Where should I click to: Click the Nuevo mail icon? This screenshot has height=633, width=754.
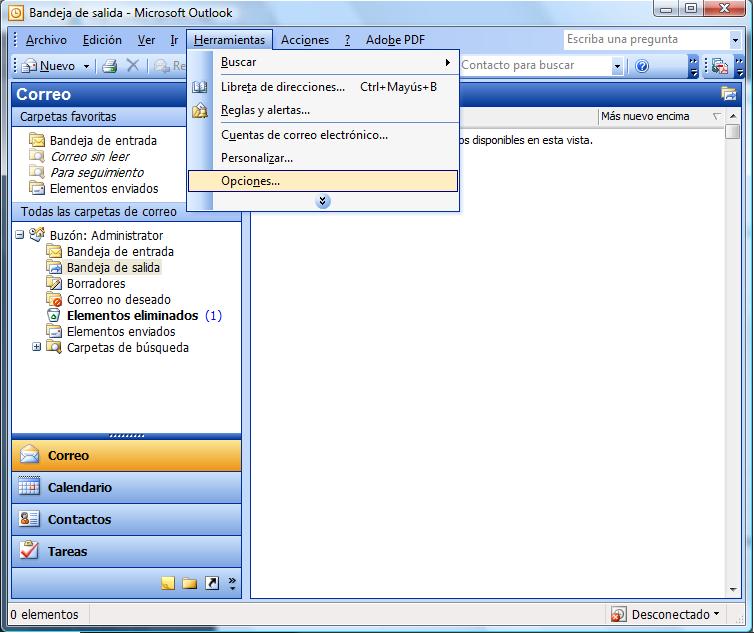click(x=29, y=65)
